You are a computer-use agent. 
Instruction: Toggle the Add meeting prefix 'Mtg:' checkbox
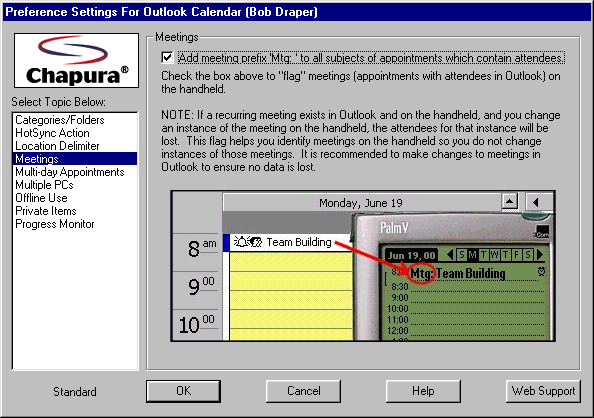167,58
